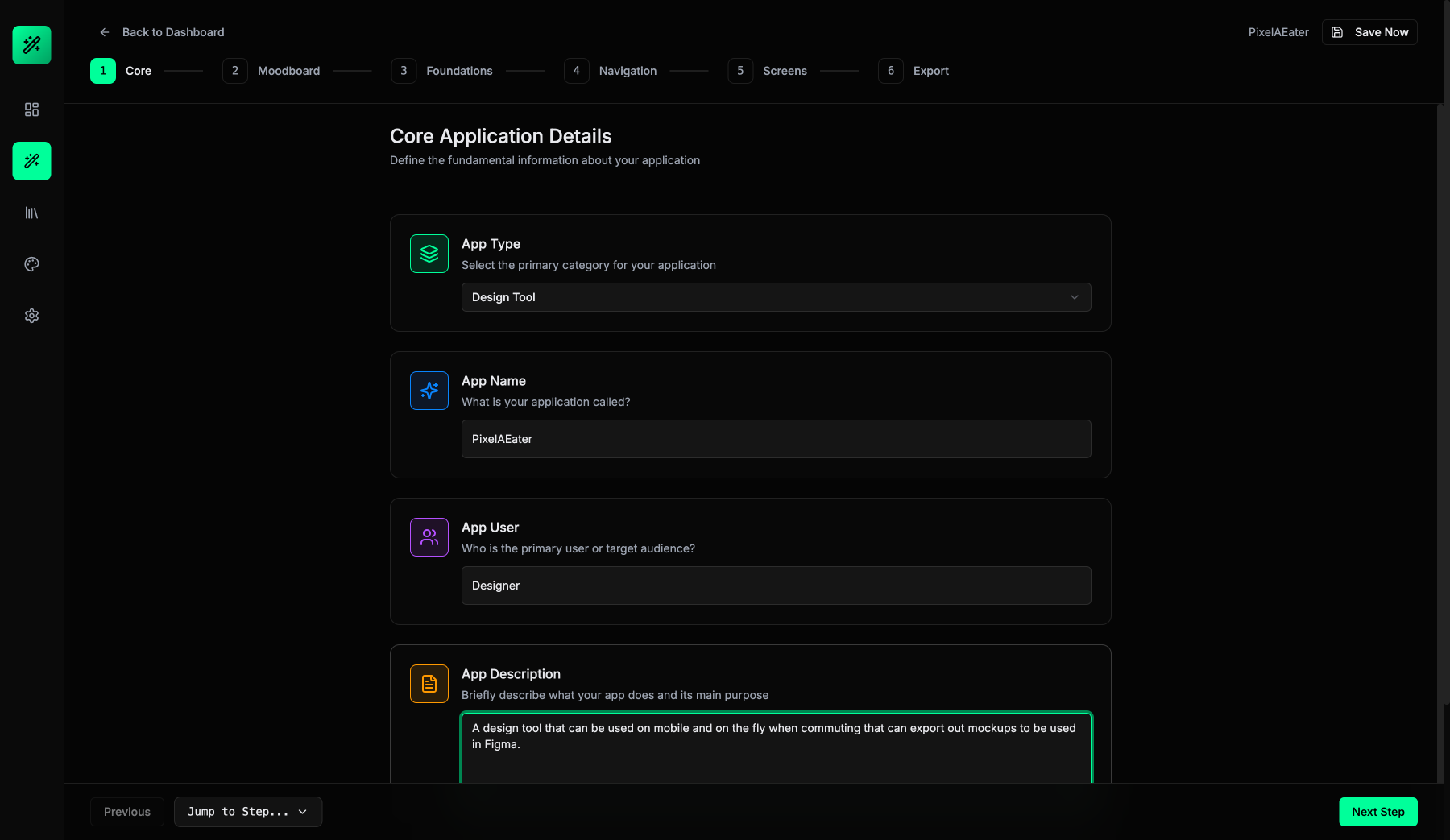Image resolution: width=1450 pixels, height=840 pixels.
Task: Focus the App Name input field
Action: (777, 439)
